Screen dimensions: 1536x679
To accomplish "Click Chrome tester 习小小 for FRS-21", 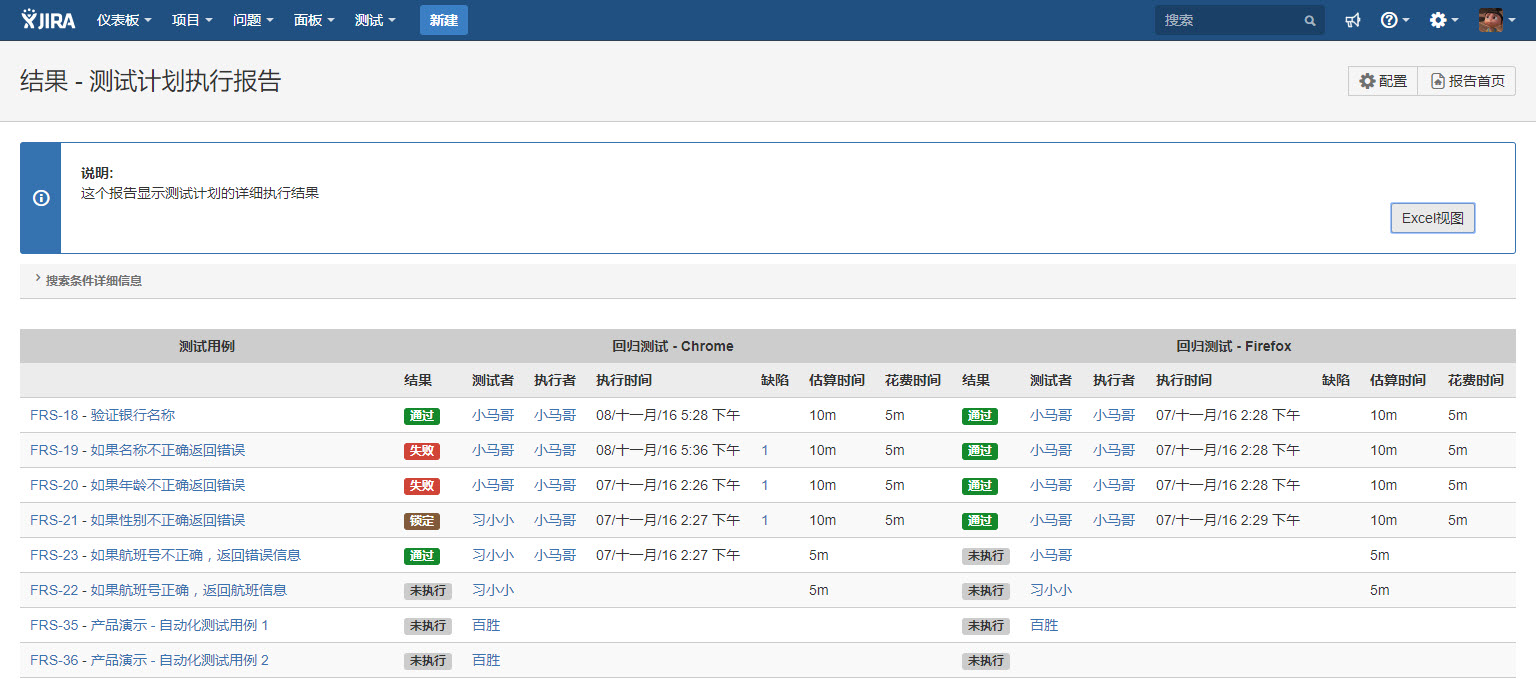I will click(493, 520).
